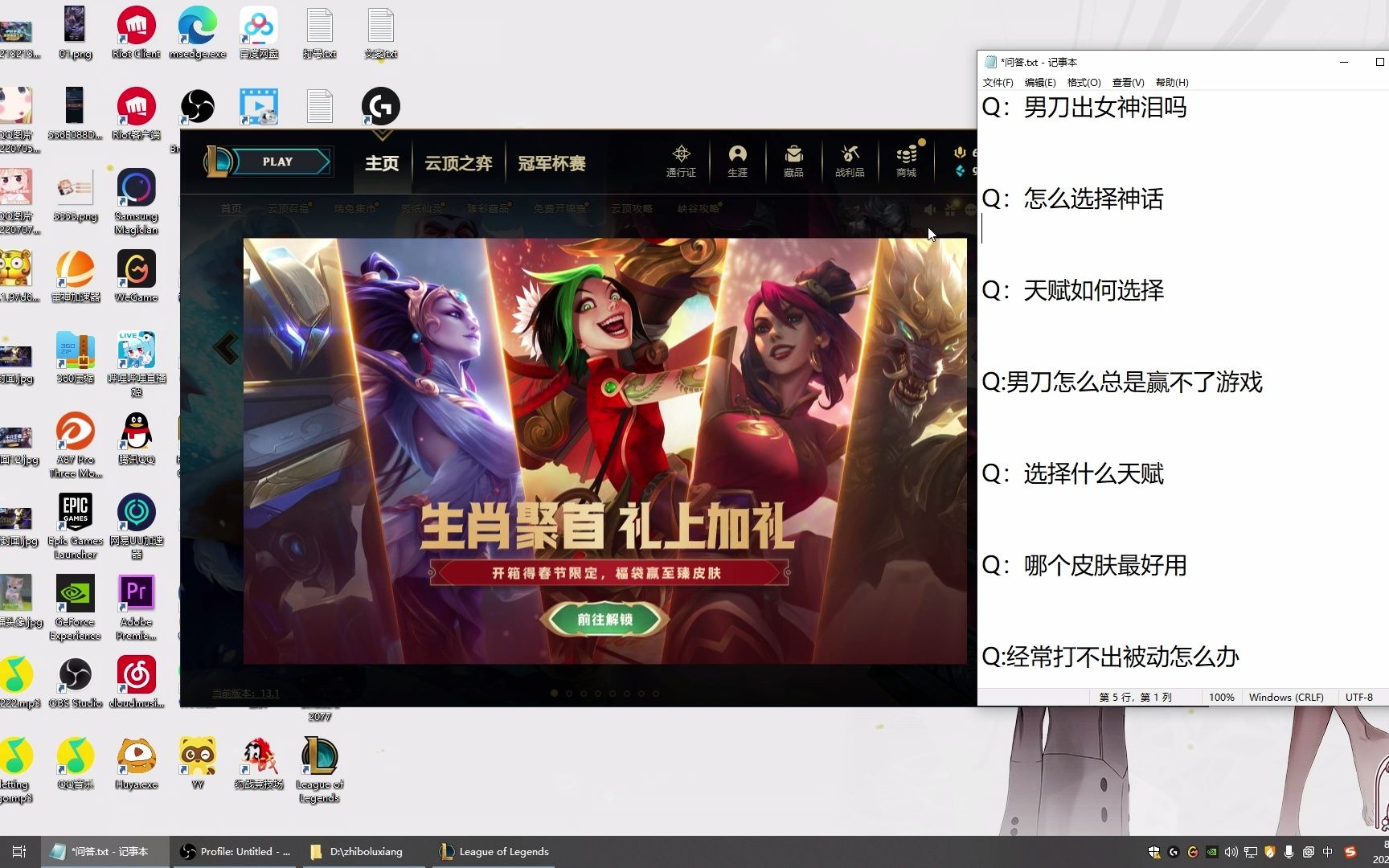
Task: Click the Adobe Premiere desktop icon
Action: 136,607
